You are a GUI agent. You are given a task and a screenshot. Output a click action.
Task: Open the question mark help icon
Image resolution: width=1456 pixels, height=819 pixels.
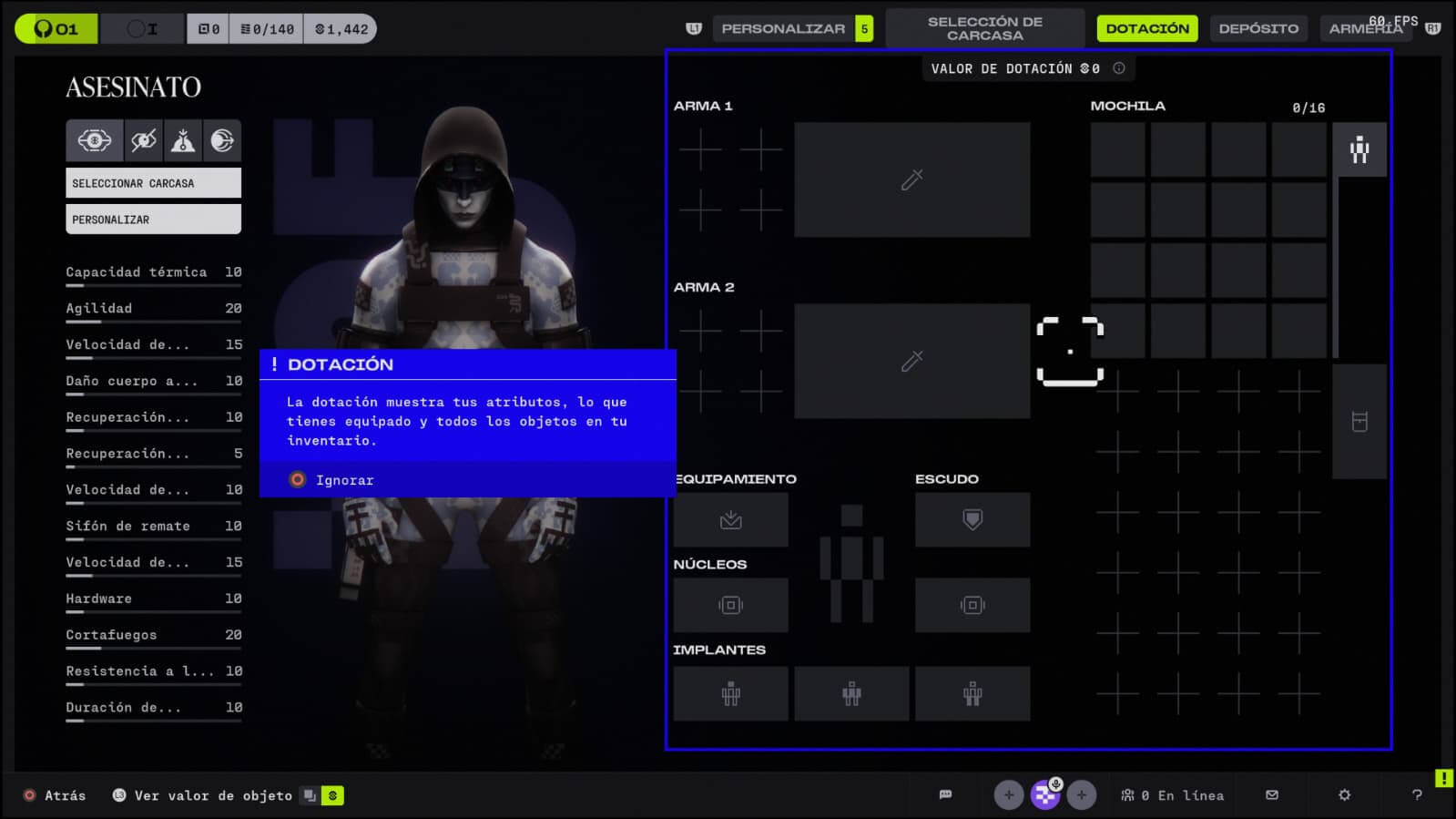coord(1417,795)
